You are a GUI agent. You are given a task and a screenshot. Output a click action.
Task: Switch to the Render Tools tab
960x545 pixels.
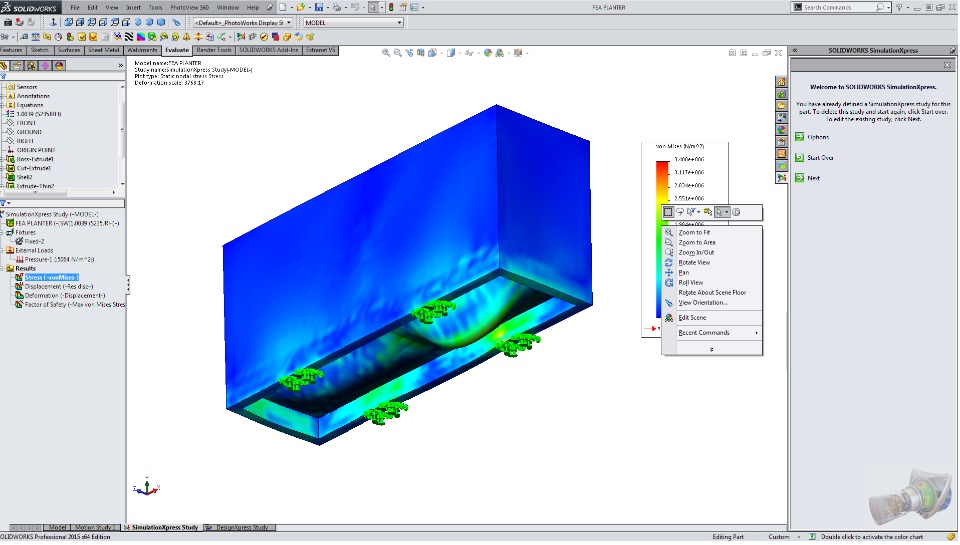click(214, 50)
